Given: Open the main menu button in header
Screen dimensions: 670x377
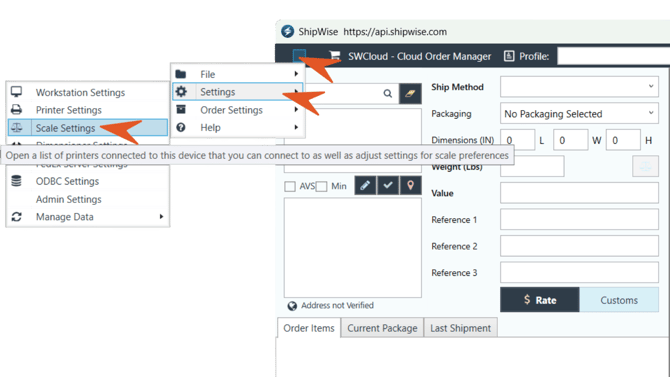Looking at the screenshot, I should click(x=299, y=56).
